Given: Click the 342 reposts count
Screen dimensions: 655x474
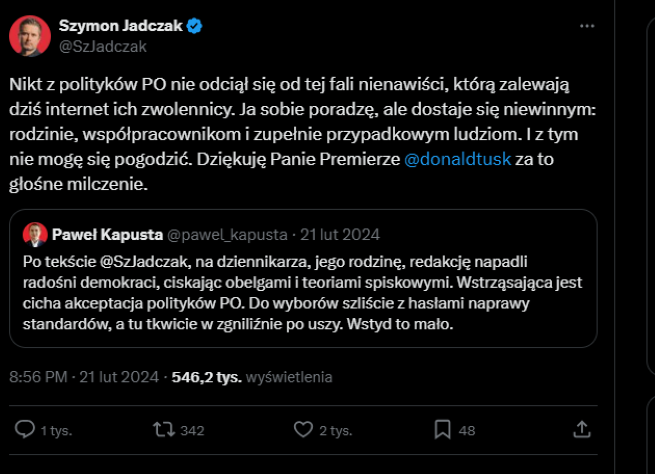Looking at the screenshot, I should (192, 431).
